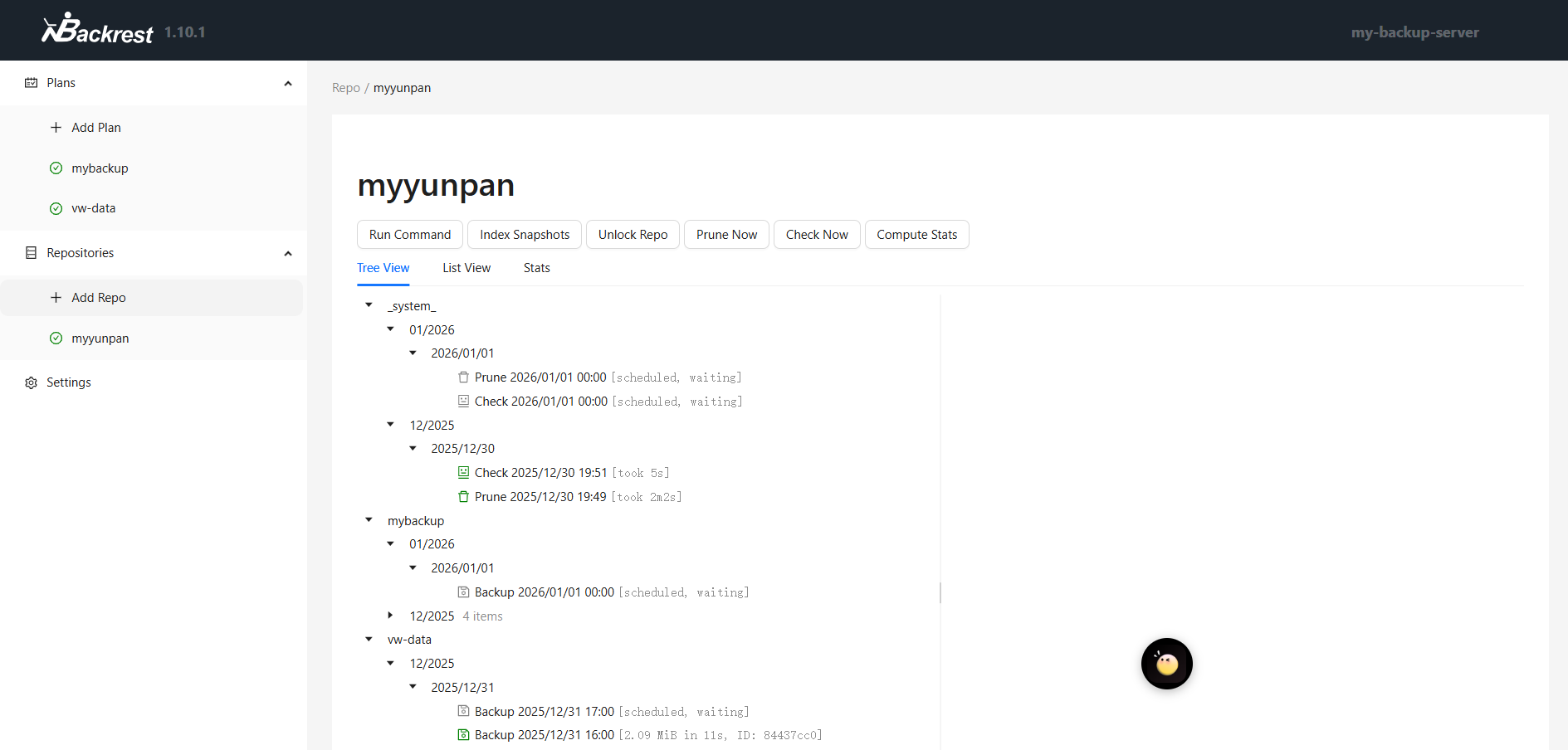Viewport: 1568px width, 750px height.
Task: Click the plus icon next to Add Plan
Action: click(x=56, y=128)
